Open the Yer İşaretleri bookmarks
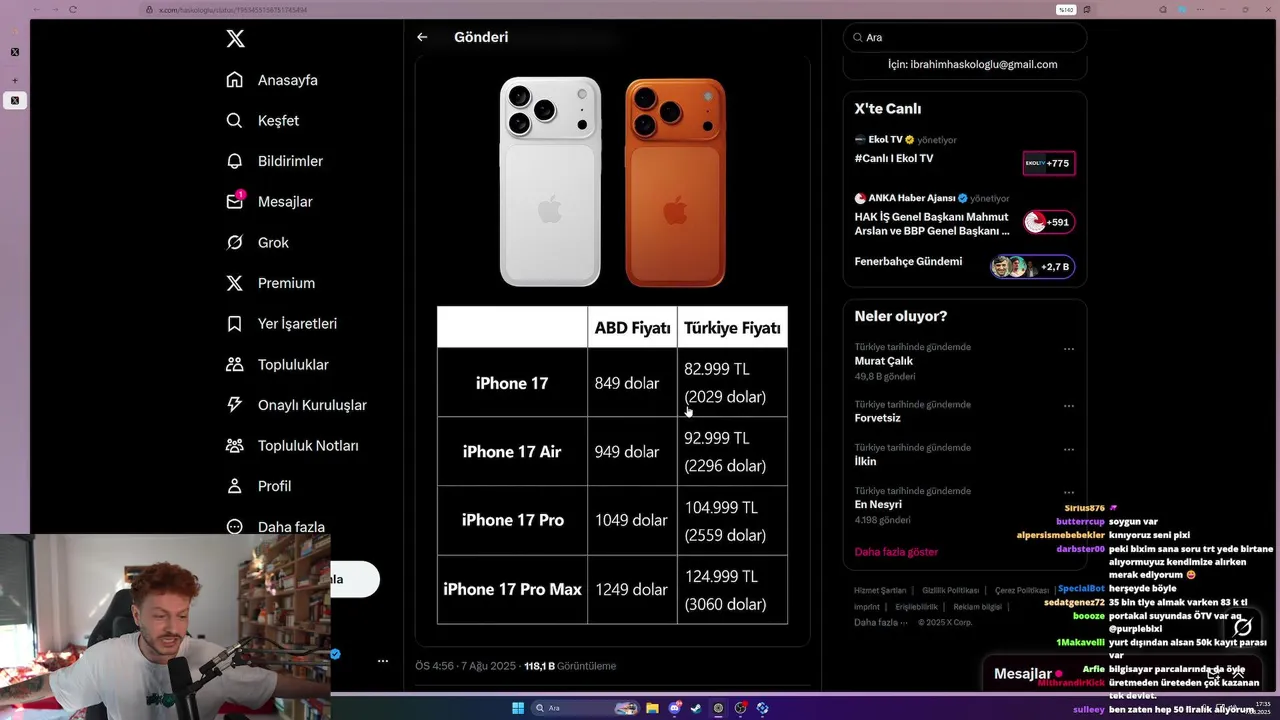Screen dimensions: 1280x720 pos(281,324)
